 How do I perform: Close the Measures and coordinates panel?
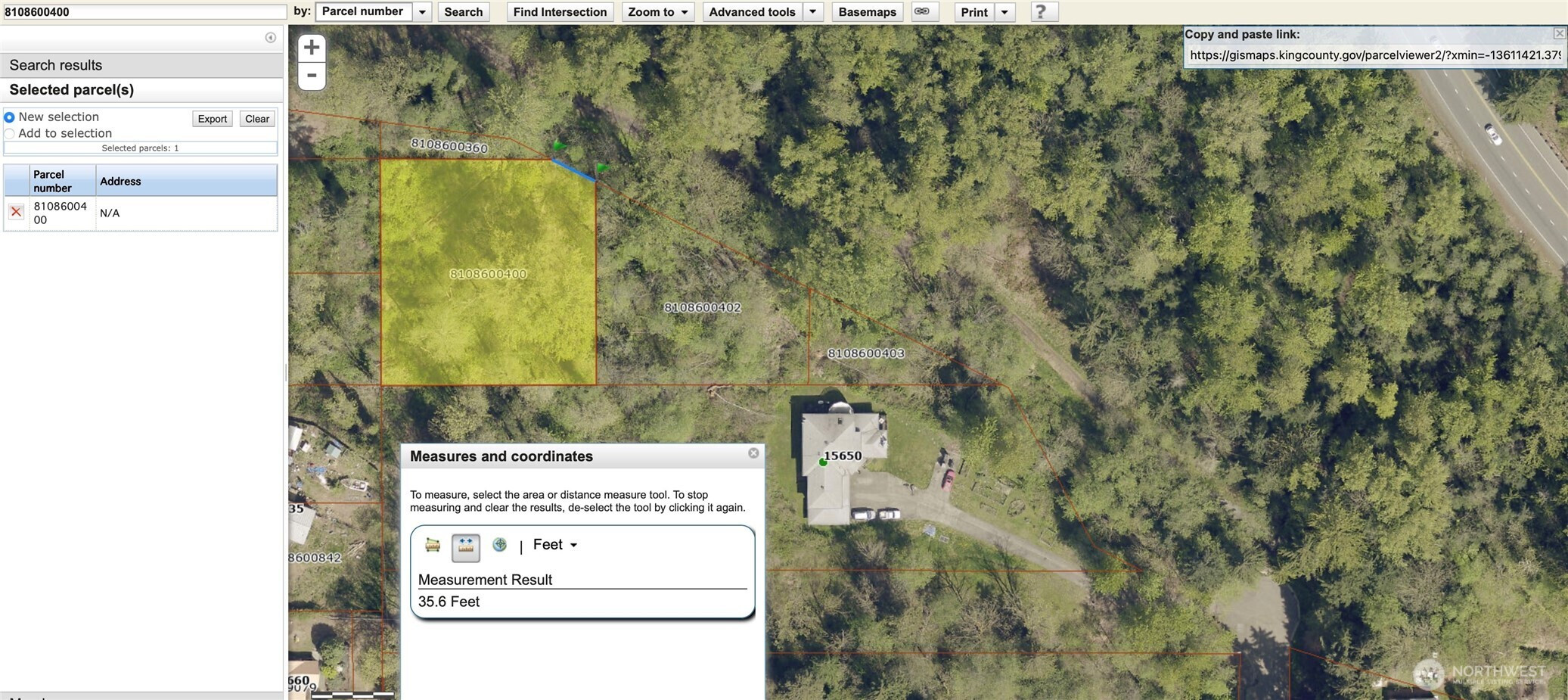(753, 453)
